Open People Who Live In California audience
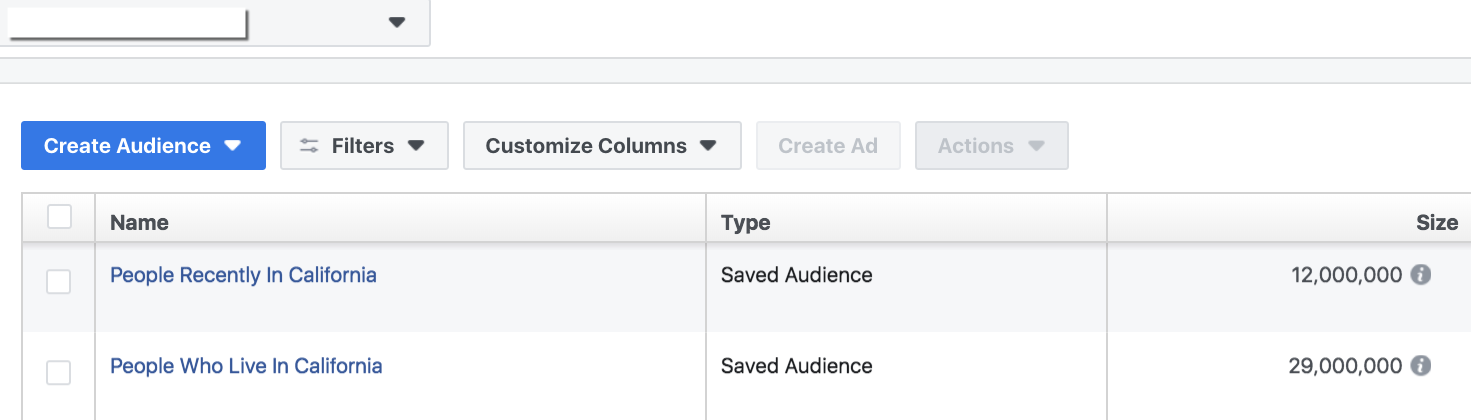Image resolution: width=1471 pixels, height=420 pixels. coord(246,366)
